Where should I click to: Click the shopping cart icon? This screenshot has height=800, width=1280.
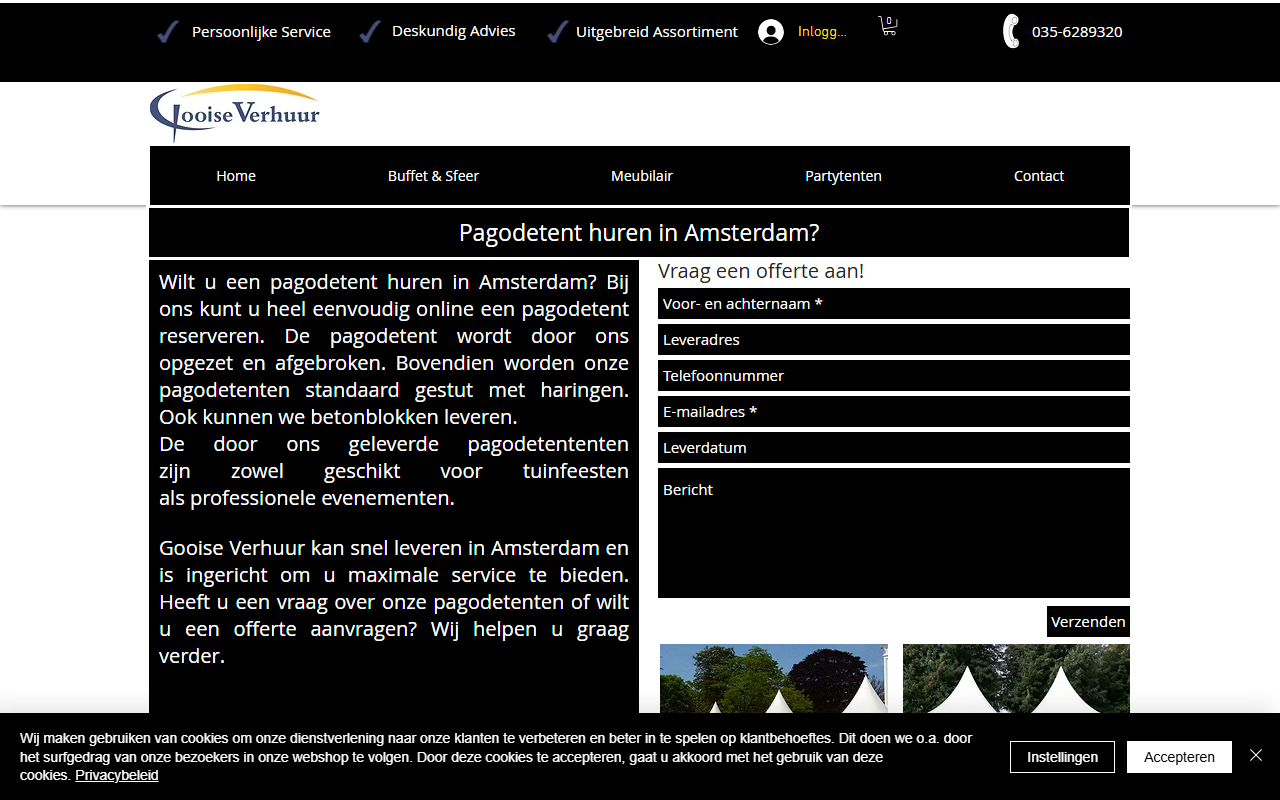pyautogui.click(x=888, y=26)
